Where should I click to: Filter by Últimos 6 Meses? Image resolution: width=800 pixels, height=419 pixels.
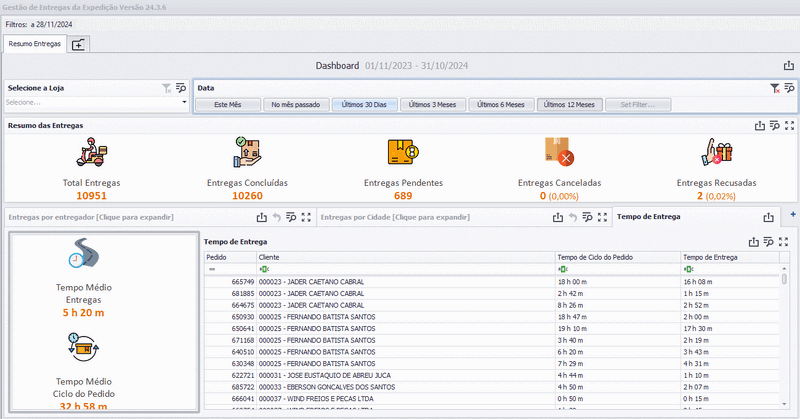tap(501, 105)
